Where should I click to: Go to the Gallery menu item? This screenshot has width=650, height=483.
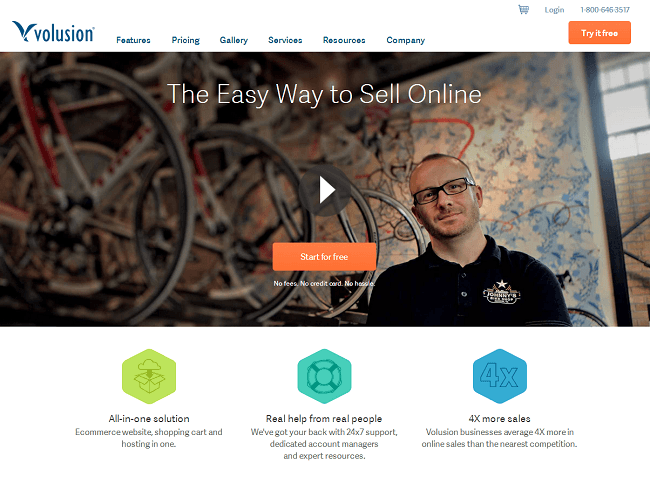[234, 40]
